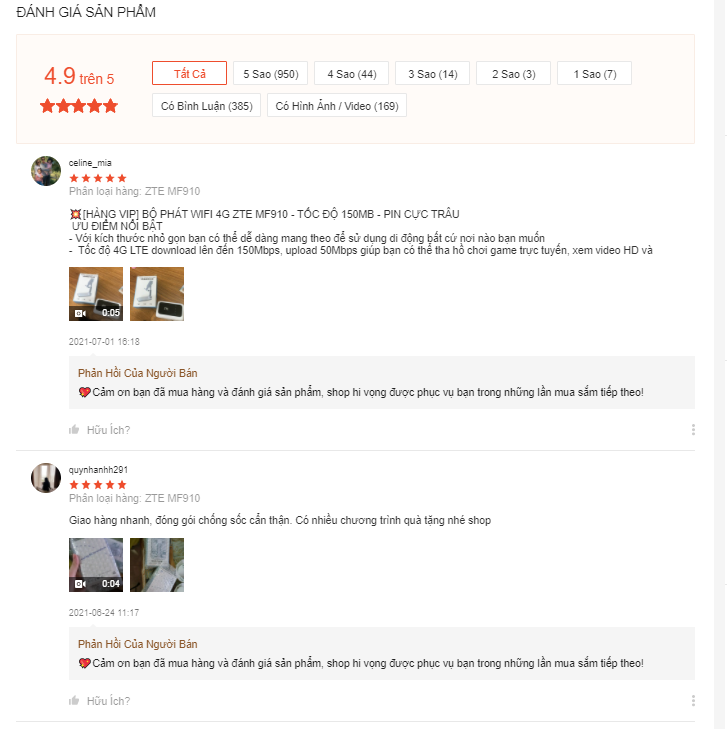Open second image thumbnail in celine_mia's review
This screenshot has width=727, height=729.
pyautogui.click(x=157, y=294)
